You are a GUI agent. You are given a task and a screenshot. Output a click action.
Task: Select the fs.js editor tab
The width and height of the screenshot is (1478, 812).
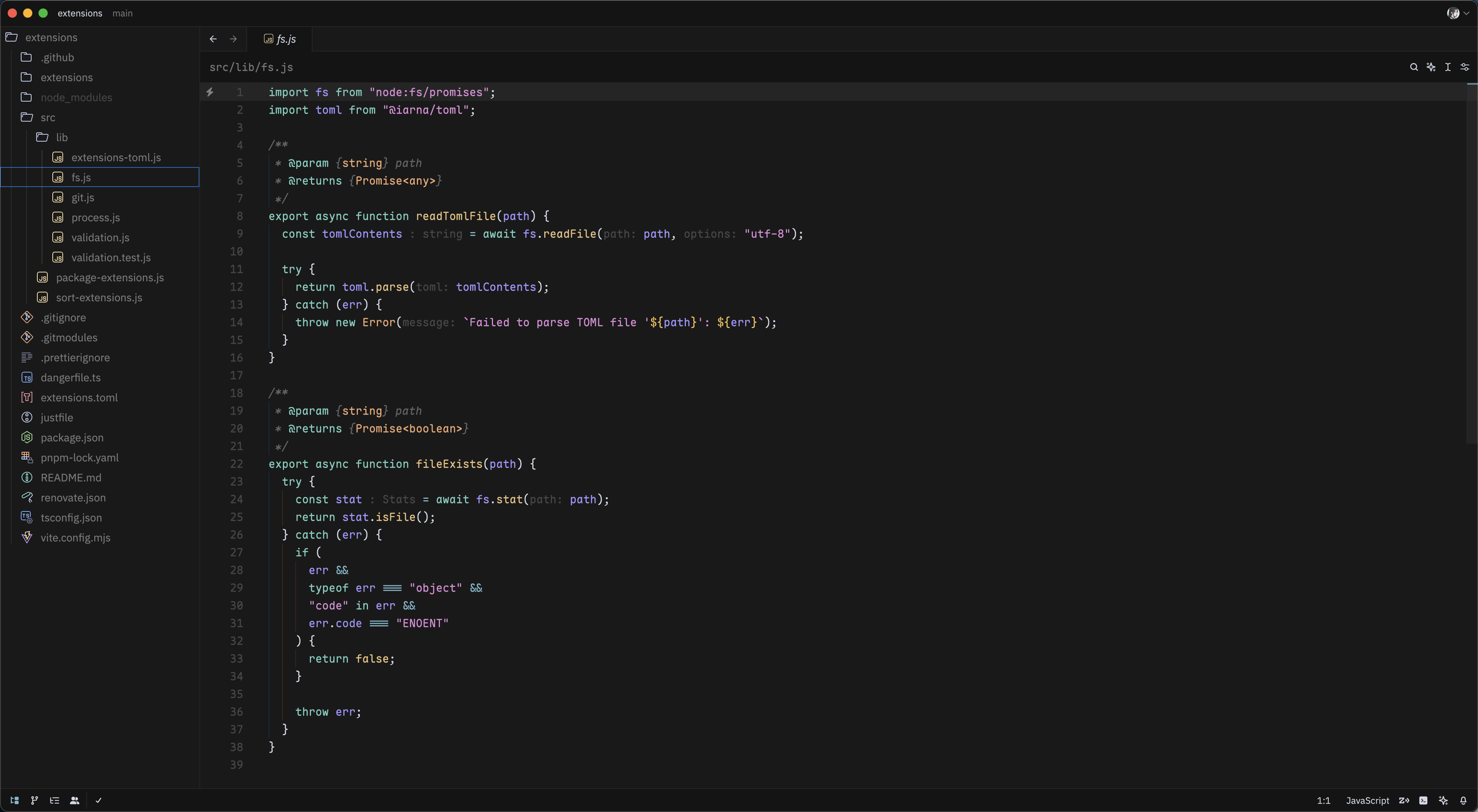[x=280, y=39]
